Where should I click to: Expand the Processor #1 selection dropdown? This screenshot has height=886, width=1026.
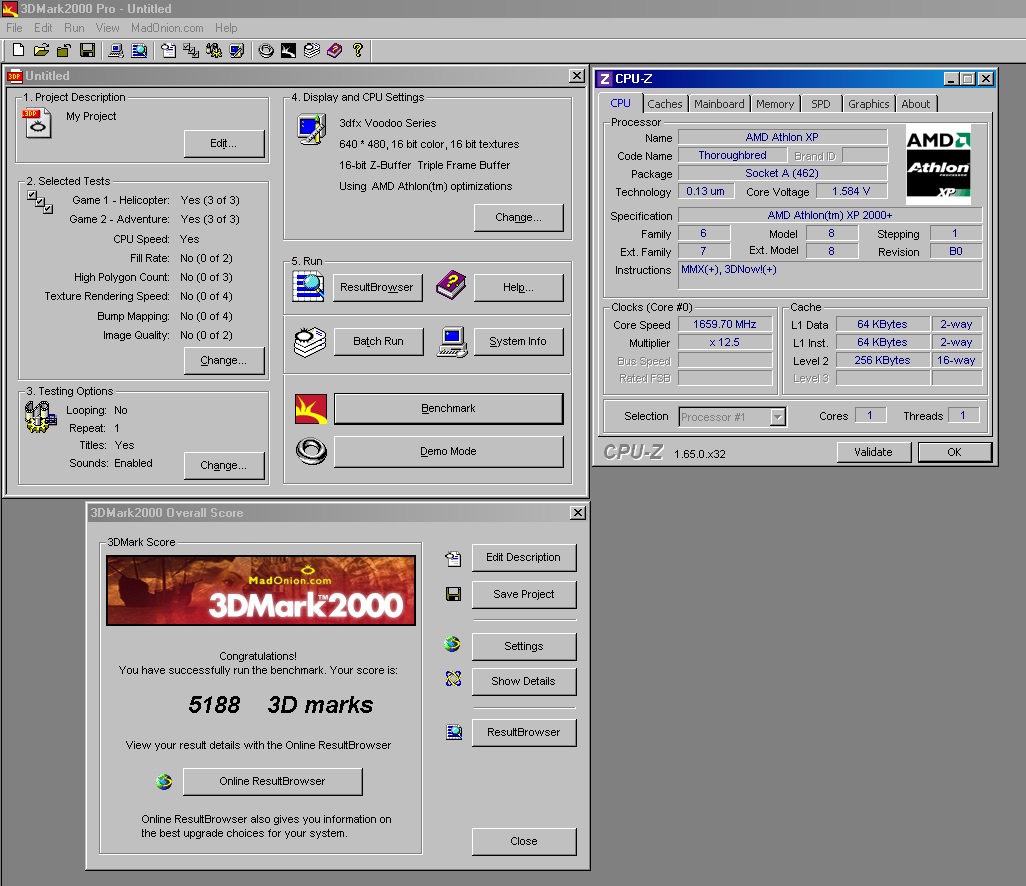(777, 417)
